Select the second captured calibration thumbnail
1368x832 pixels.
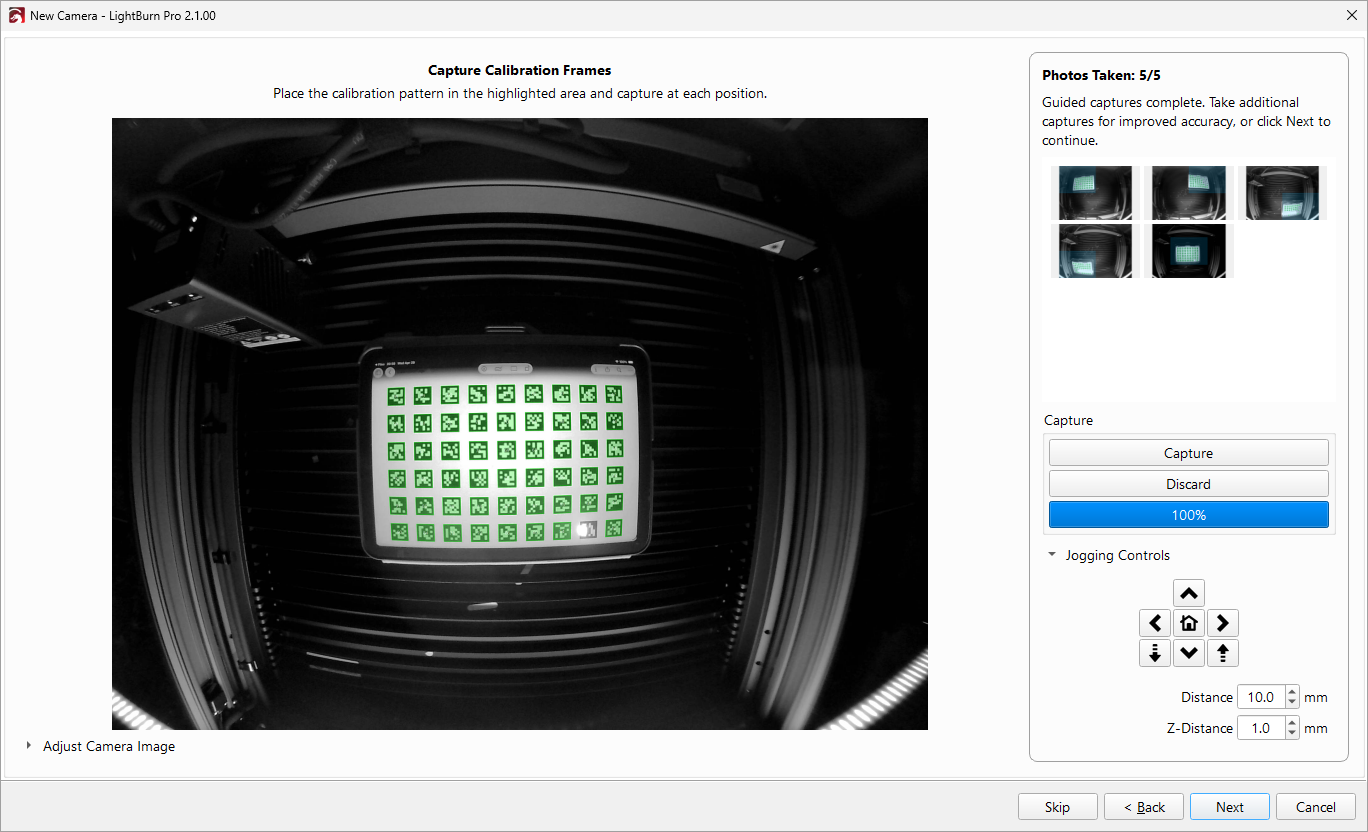coord(1189,193)
